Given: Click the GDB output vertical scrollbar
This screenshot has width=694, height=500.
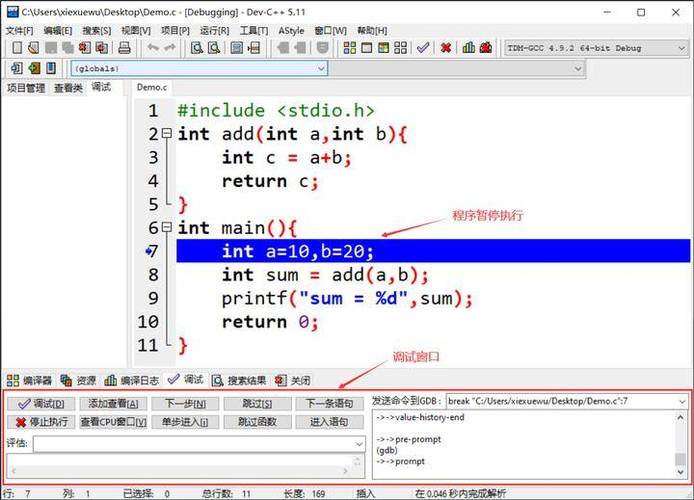Looking at the screenshot, I should tap(682, 440).
